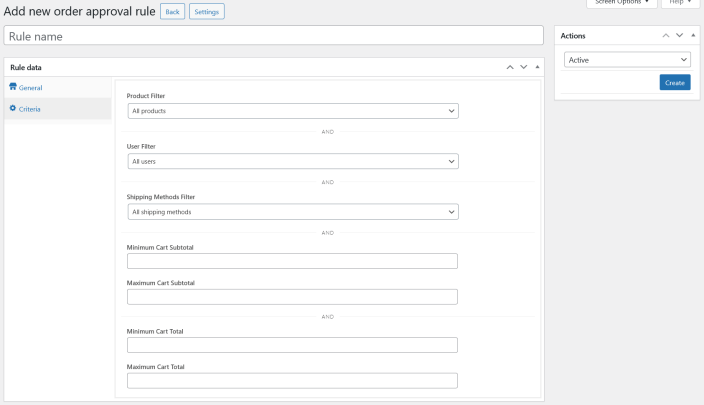Click the Back button

pos(172,12)
